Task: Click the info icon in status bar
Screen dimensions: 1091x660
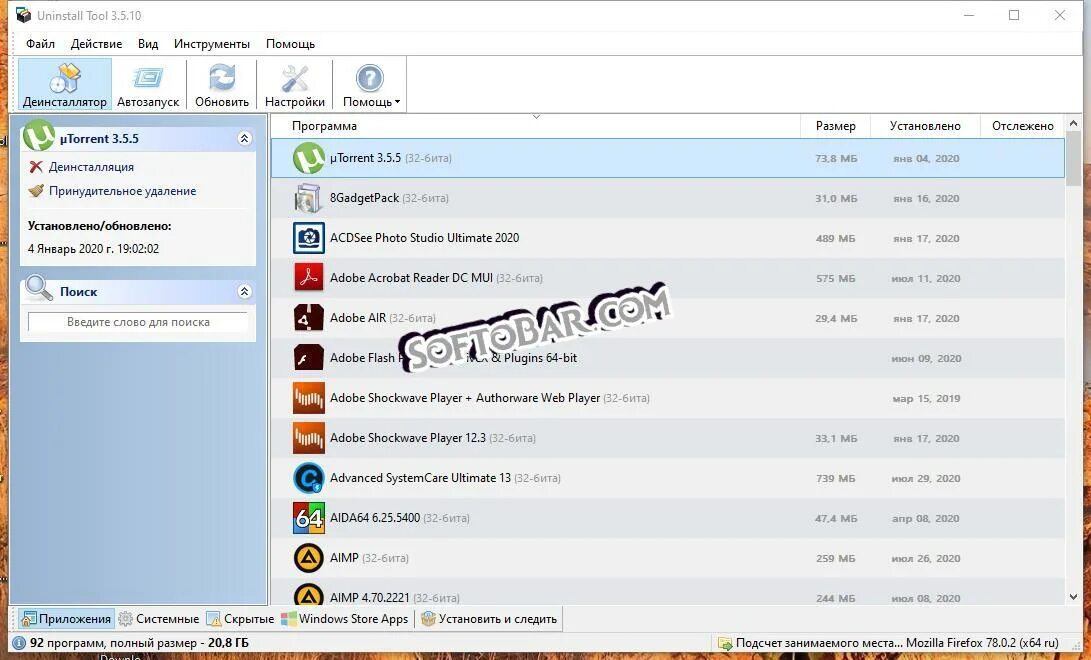Action: tap(19, 643)
